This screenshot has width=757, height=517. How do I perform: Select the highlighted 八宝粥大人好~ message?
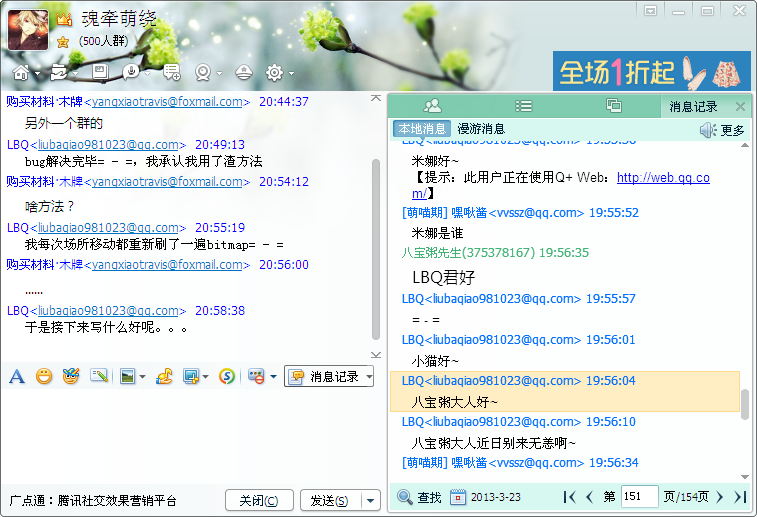[x=565, y=391]
